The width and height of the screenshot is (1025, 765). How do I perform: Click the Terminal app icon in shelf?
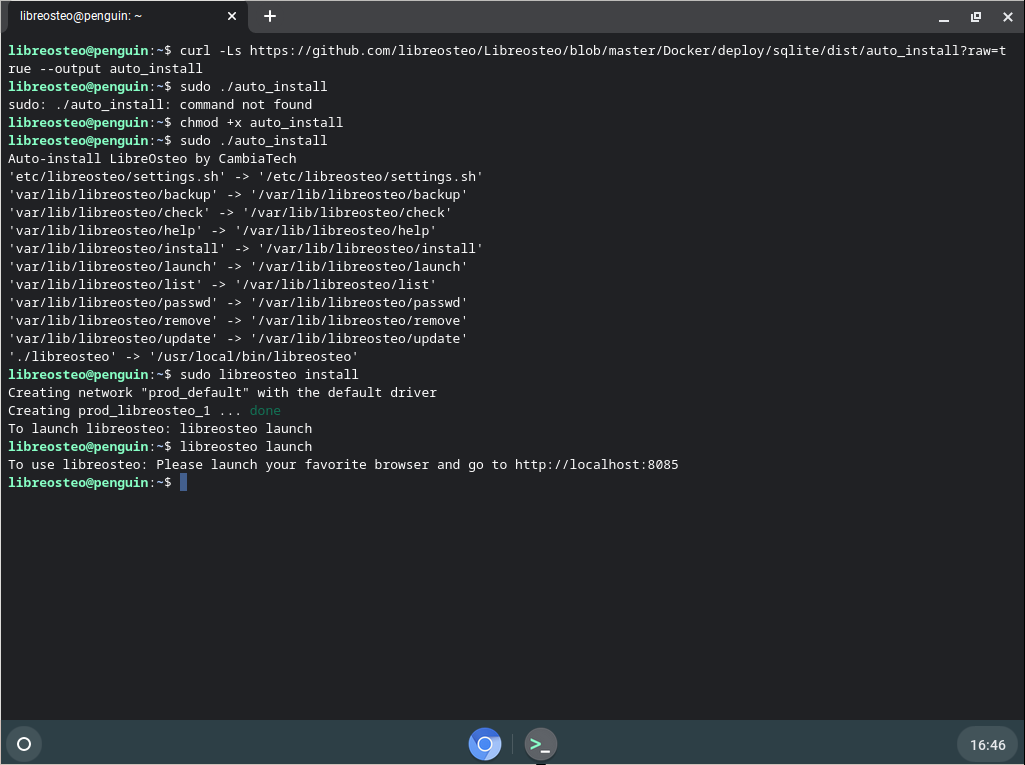(541, 744)
